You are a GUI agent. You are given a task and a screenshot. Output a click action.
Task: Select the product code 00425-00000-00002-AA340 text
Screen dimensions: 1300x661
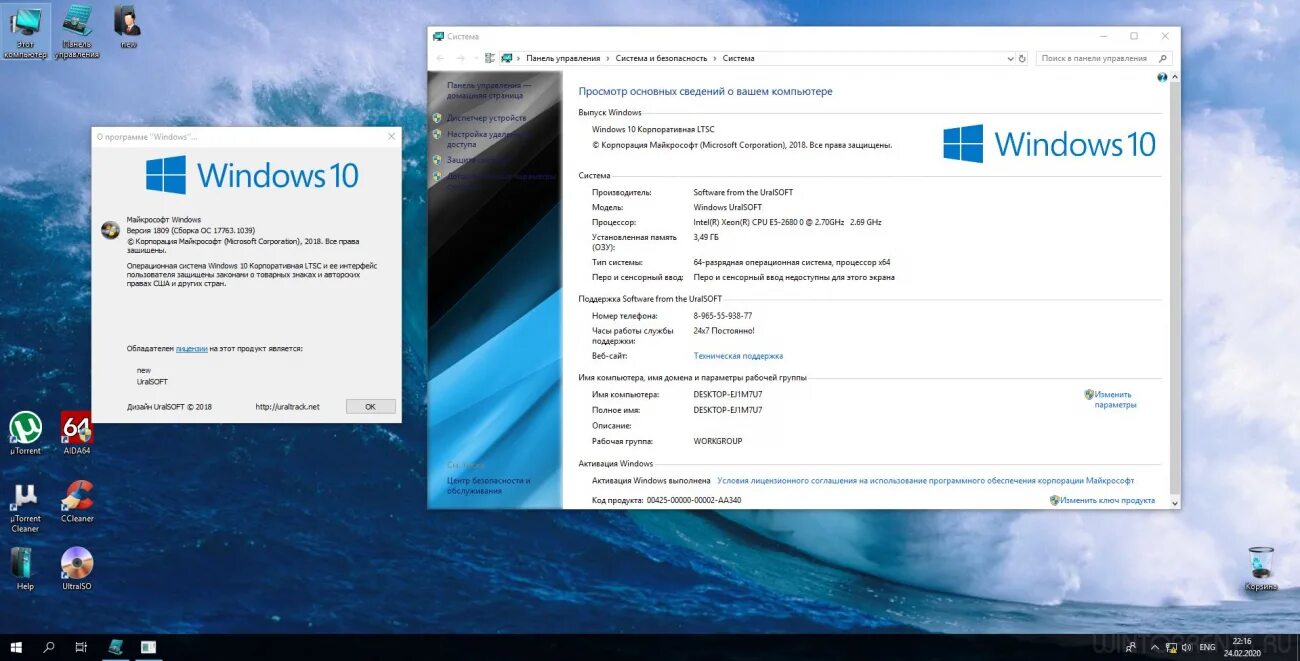click(x=694, y=500)
